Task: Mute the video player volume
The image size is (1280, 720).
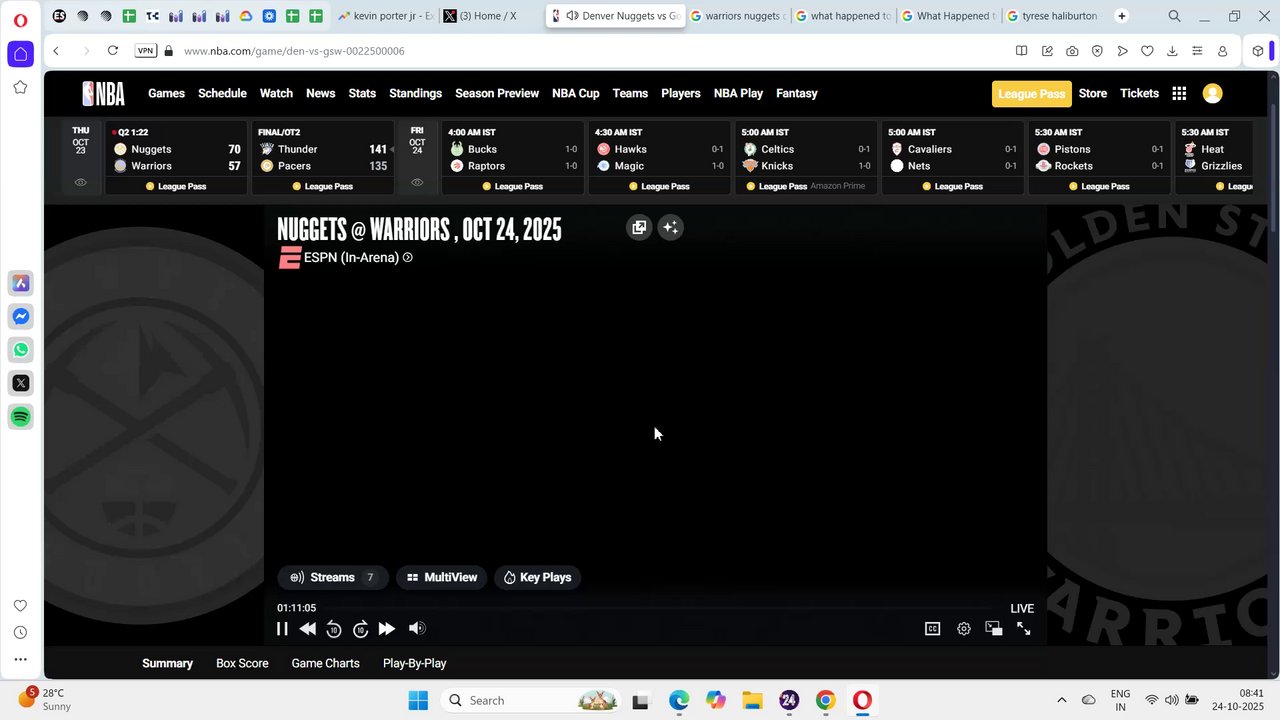Action: 417,628
